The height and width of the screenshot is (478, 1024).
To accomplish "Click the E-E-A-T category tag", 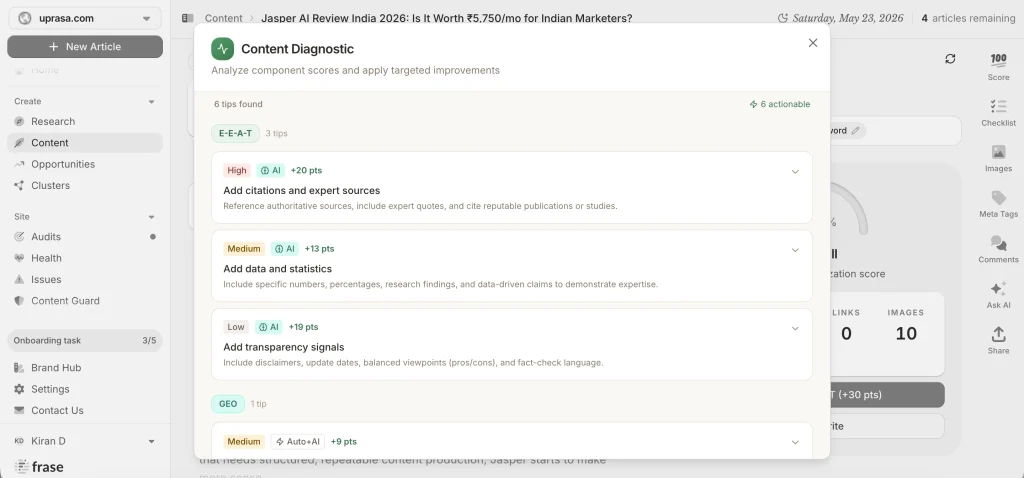I will point(235,133).
